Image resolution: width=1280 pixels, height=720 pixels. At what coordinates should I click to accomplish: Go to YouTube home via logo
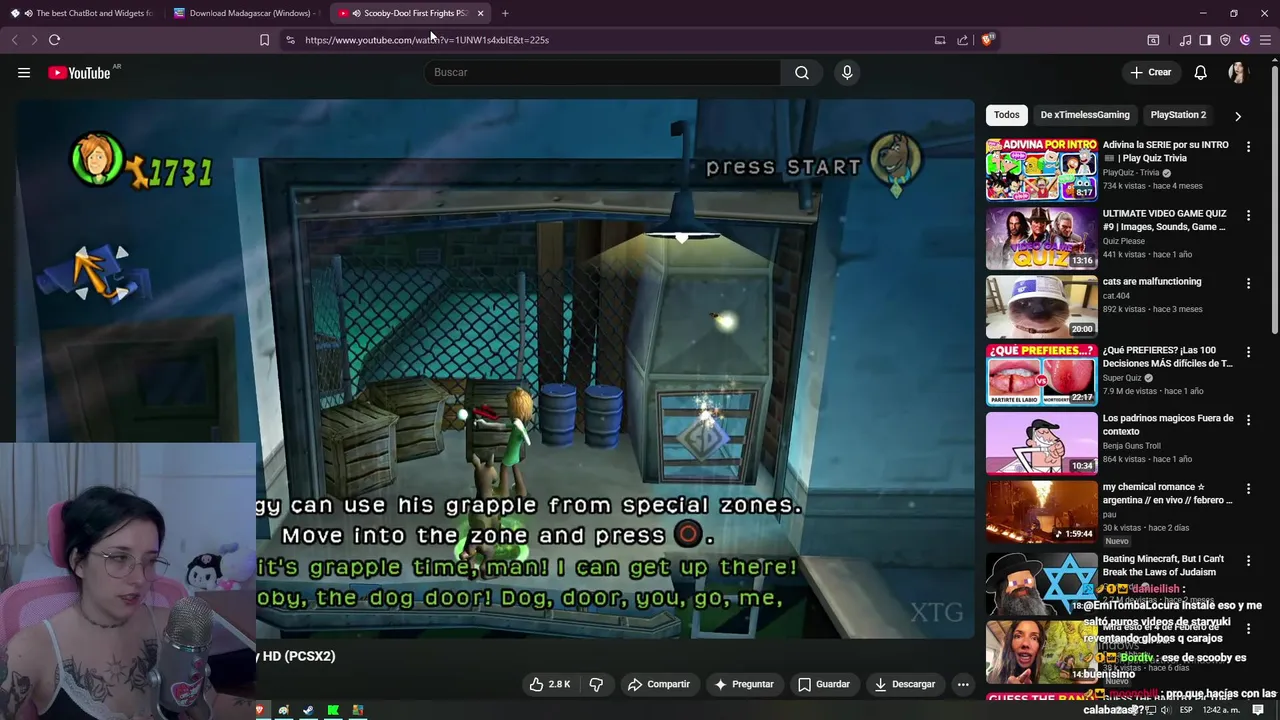(x=79, y=72)
